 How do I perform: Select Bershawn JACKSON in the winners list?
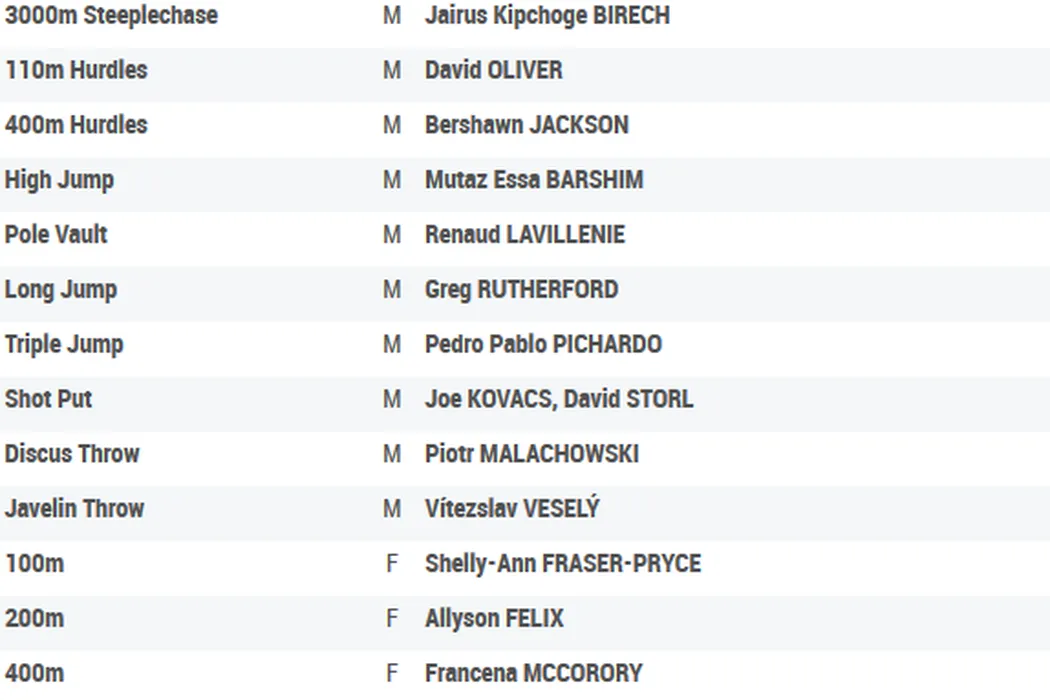[x=526, y=125]
